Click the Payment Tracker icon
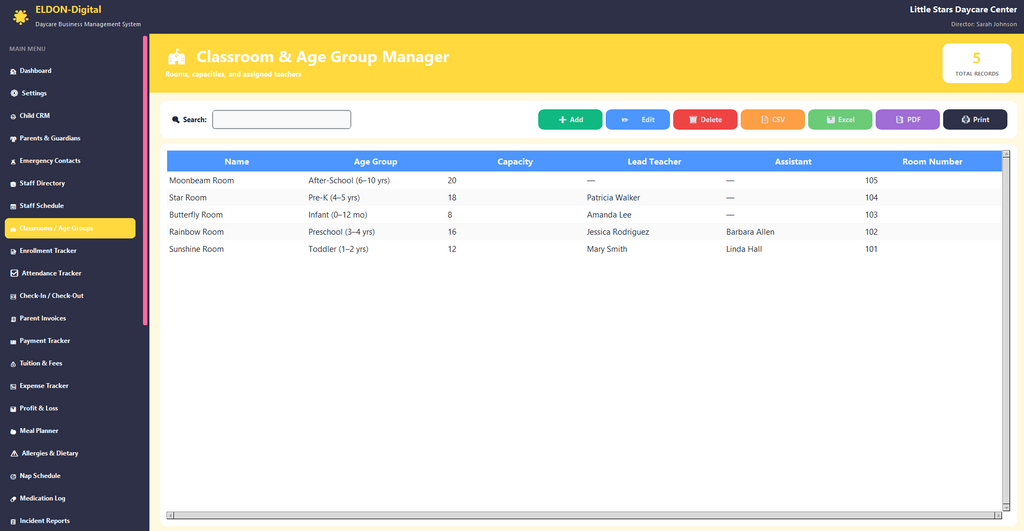The image size is (1024, 531). point(13,342)
